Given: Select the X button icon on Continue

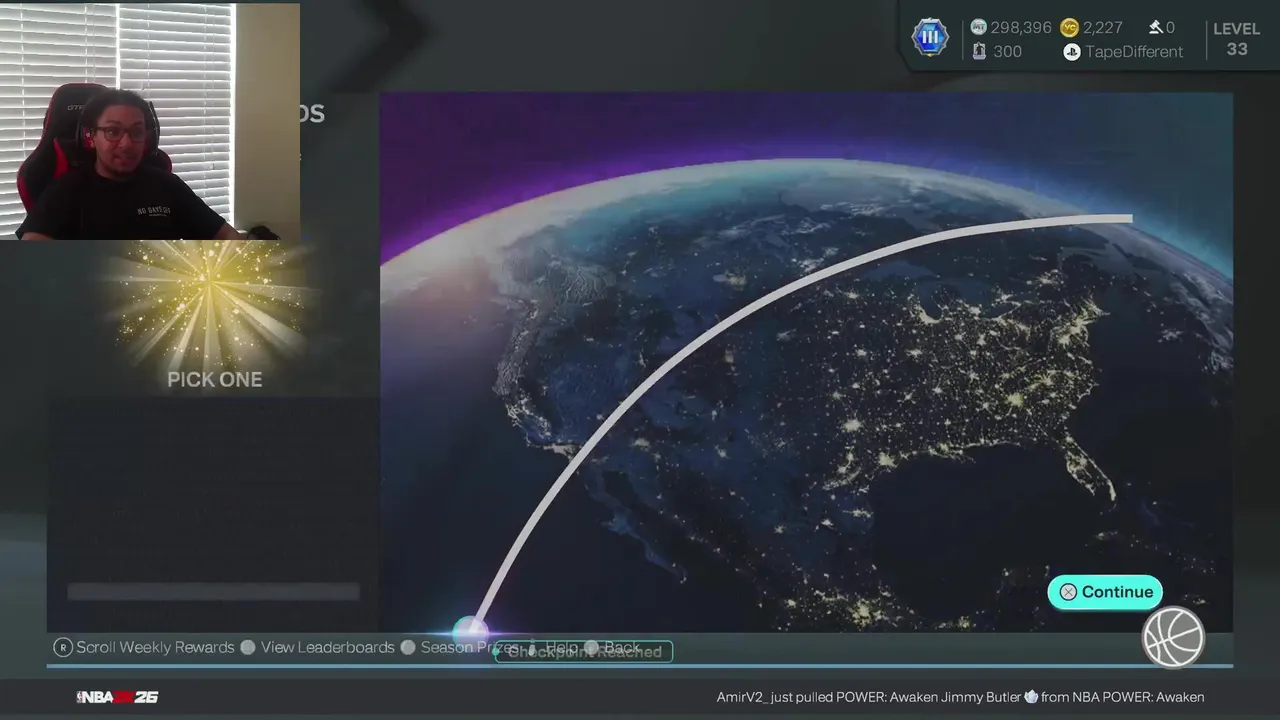Looking at the screenshot, I should [x=1068, y=592].
